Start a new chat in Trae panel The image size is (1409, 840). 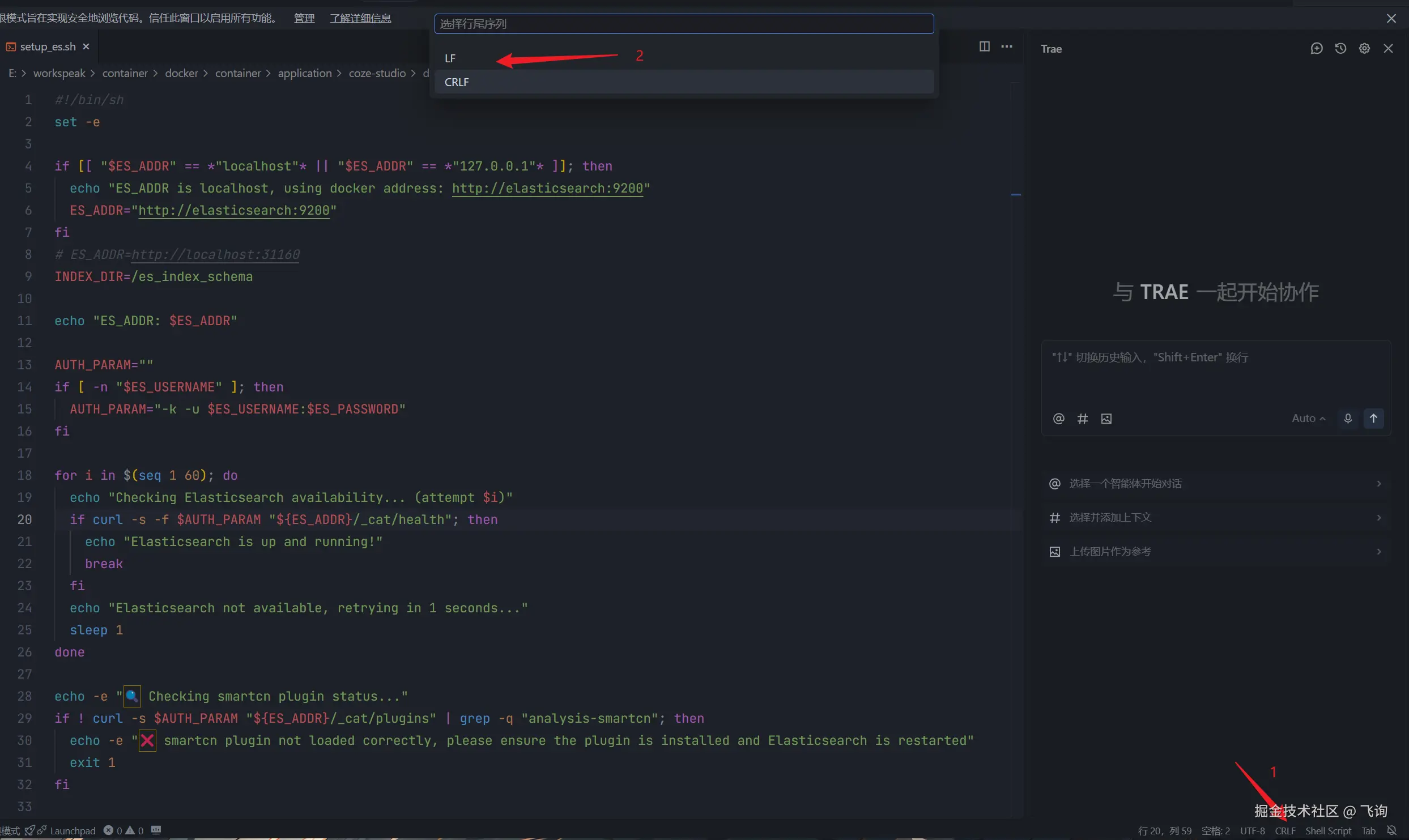click(x=1317, y=49)
